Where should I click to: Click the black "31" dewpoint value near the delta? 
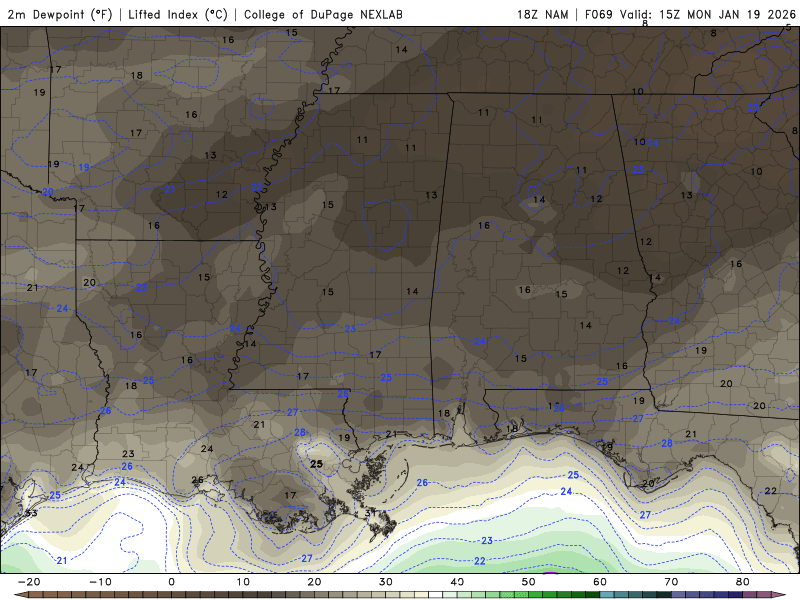coord(370,512)
